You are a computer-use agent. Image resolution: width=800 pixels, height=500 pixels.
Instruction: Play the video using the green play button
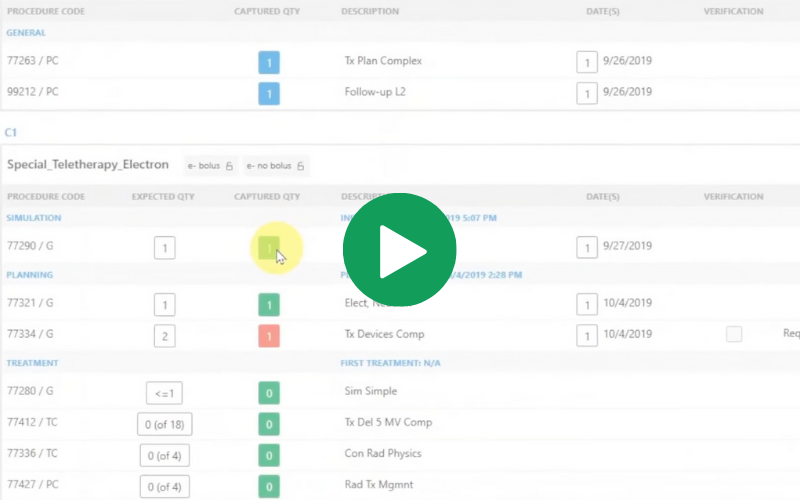(400, 250)
